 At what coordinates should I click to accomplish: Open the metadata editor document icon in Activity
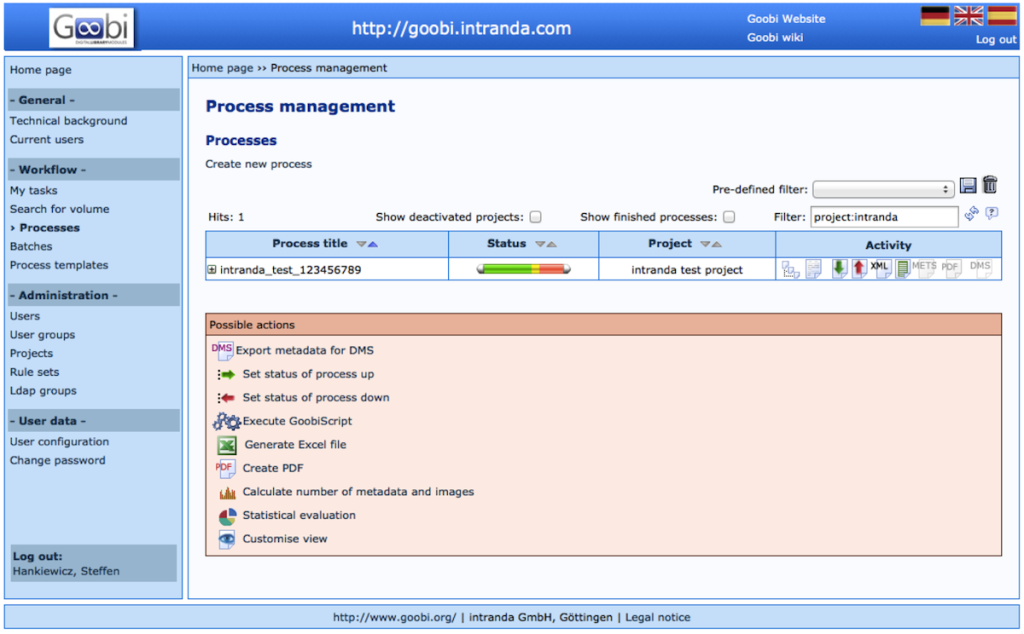(x=813, y=268)
